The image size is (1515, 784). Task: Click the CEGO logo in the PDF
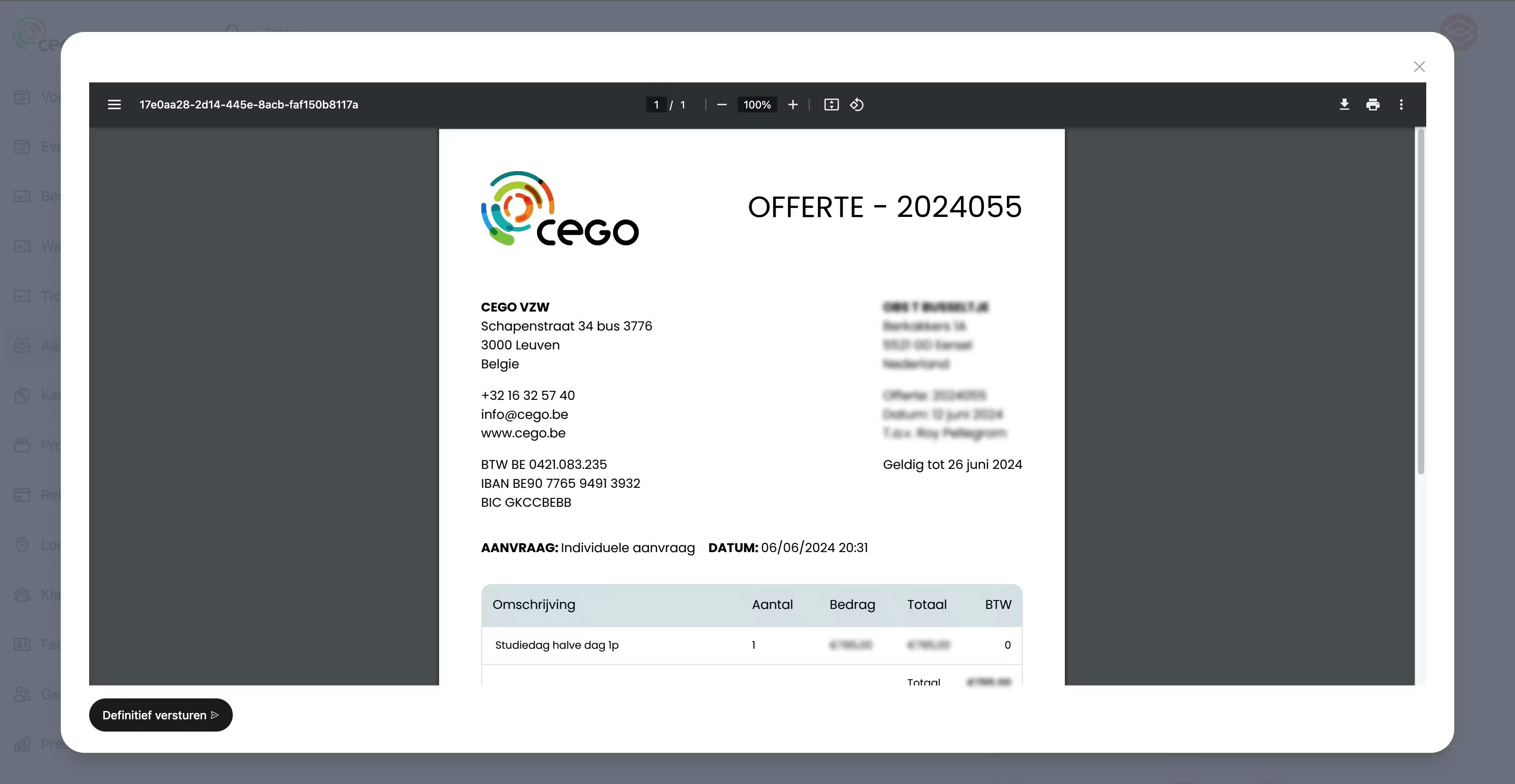559,209
